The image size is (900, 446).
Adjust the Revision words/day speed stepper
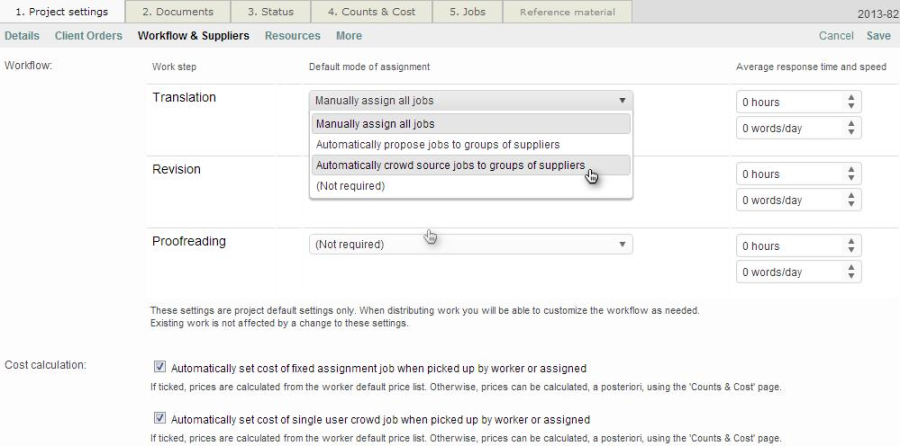pos(852,200)
